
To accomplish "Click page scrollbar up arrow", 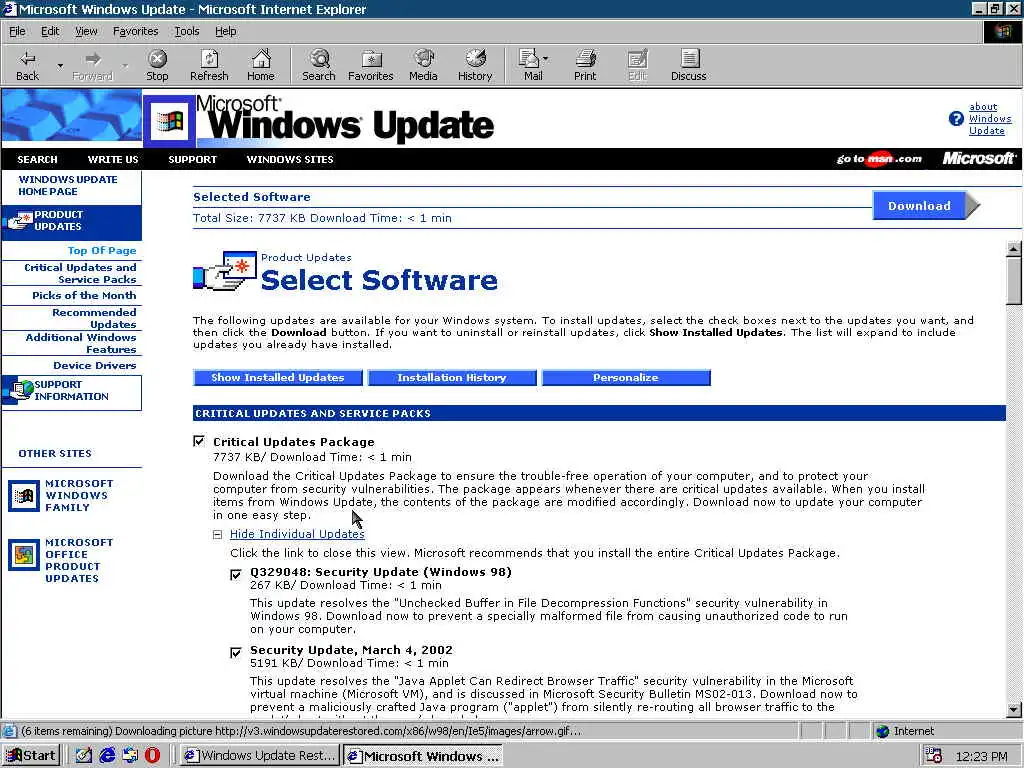I will [1014, 248].
